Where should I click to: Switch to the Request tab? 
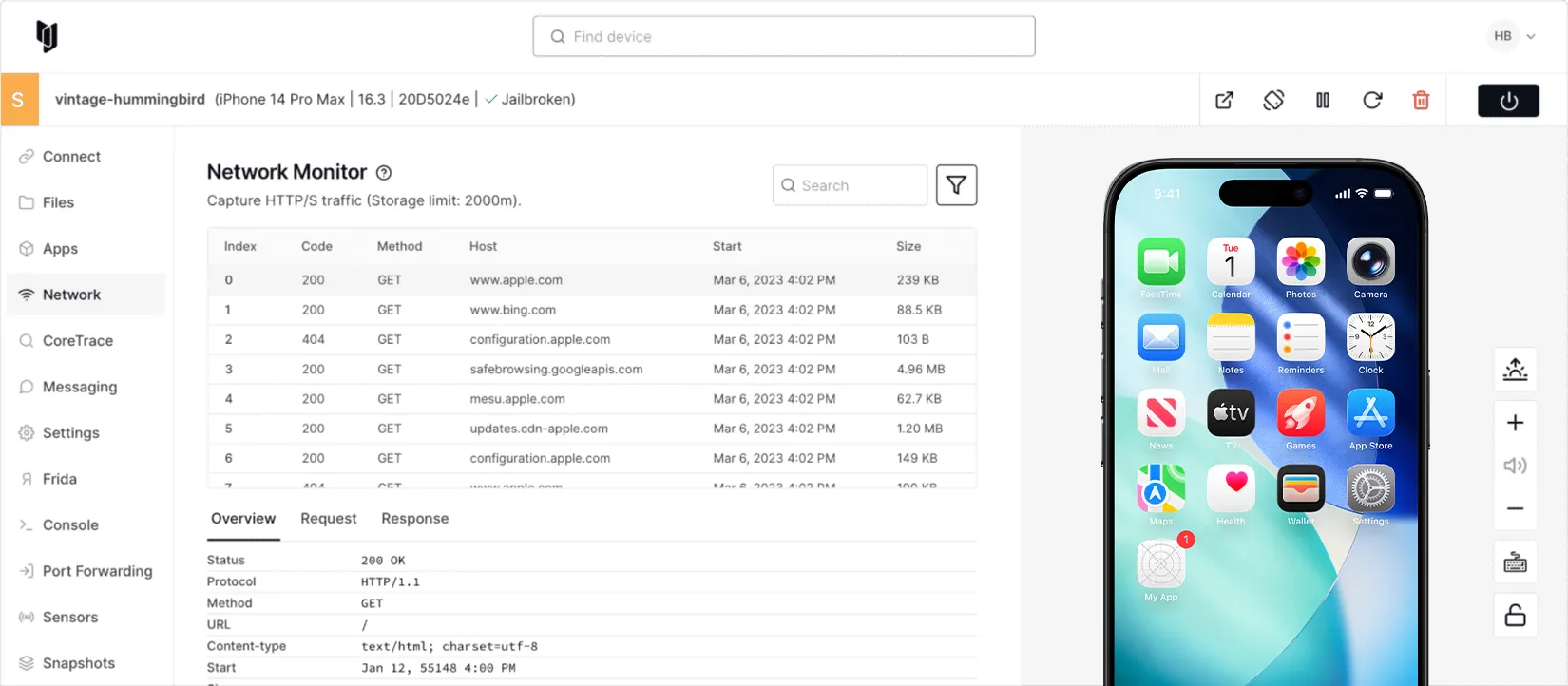click(328, 519)
